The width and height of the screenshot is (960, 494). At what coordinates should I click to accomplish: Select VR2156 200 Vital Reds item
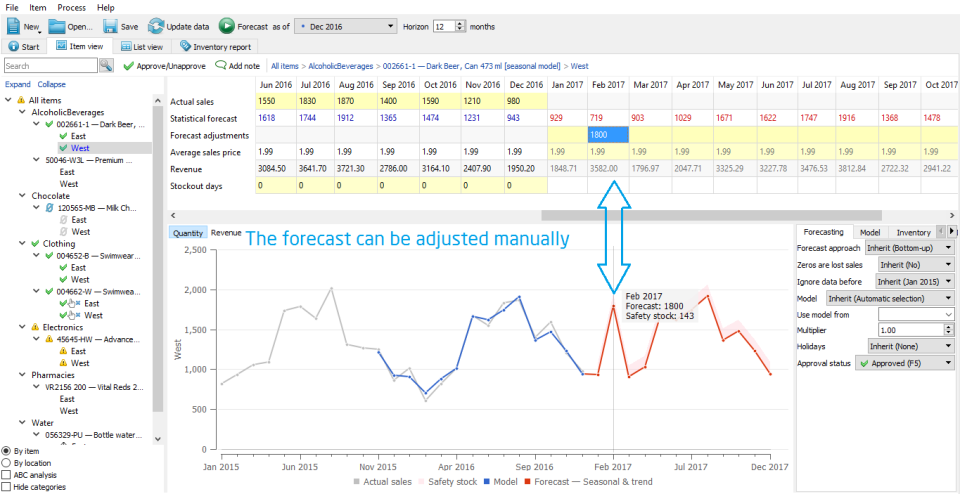click(x=96, y=387)
